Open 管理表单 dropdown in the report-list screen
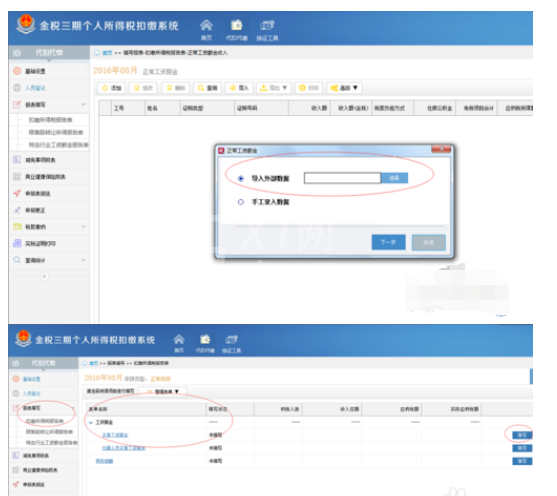Viewport: 557px width, 496px height. [162, 392]
